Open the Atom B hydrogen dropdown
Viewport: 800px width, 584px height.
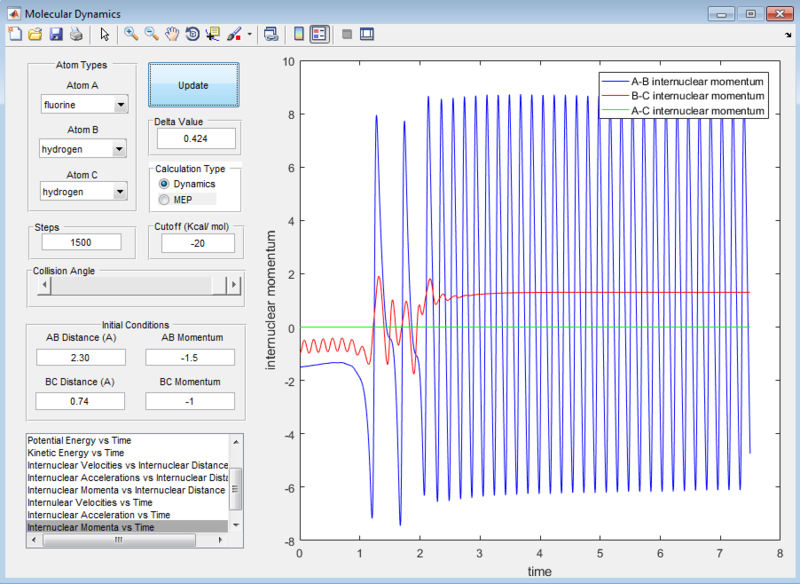[84, 149]
